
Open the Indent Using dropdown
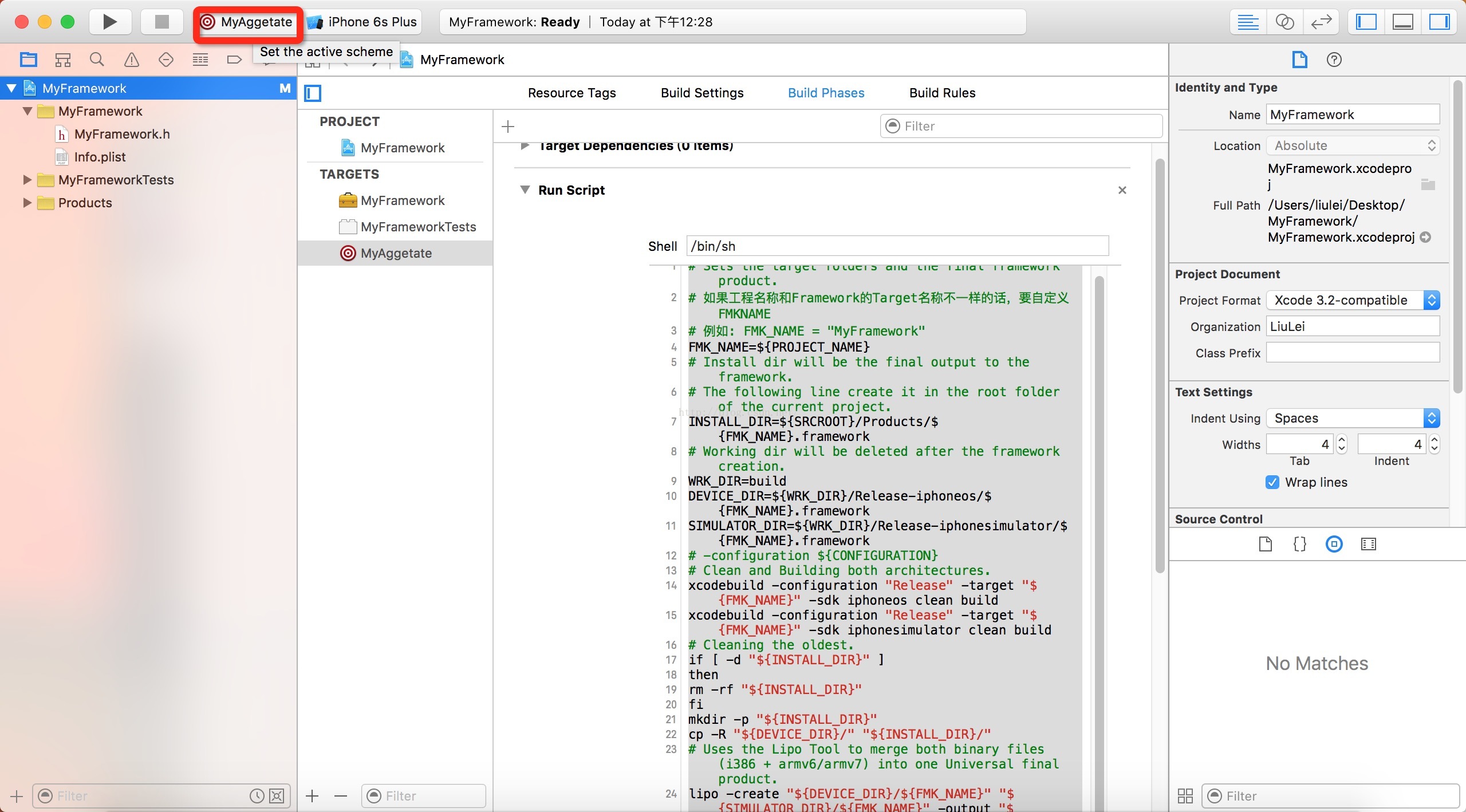(x=1353, y=418)
